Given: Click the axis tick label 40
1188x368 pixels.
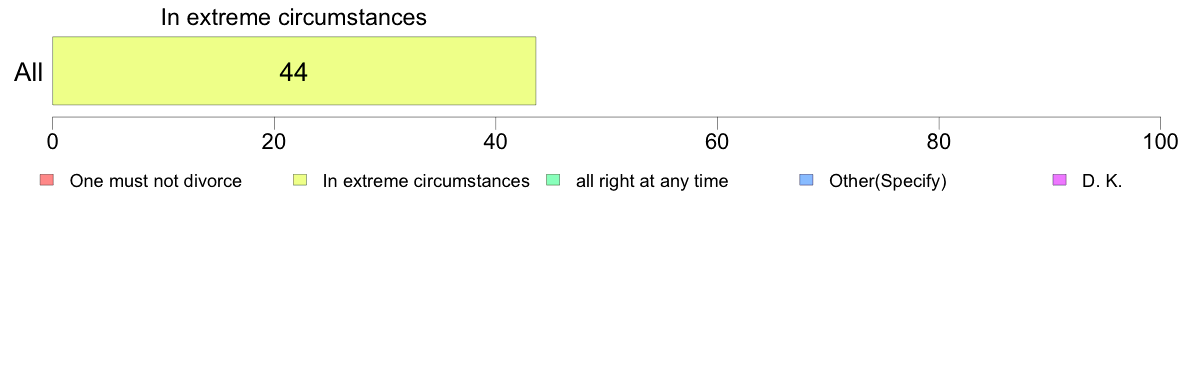Looking at the screenshot, I should pos(496,141).
